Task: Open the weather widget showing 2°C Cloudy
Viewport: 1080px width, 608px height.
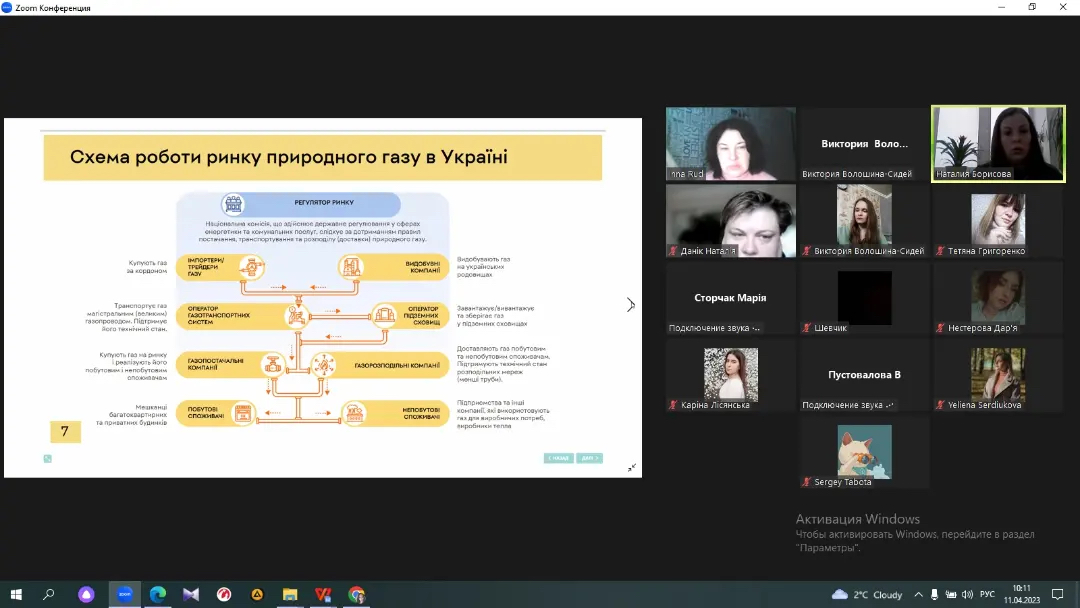Action: pos(867,594)
